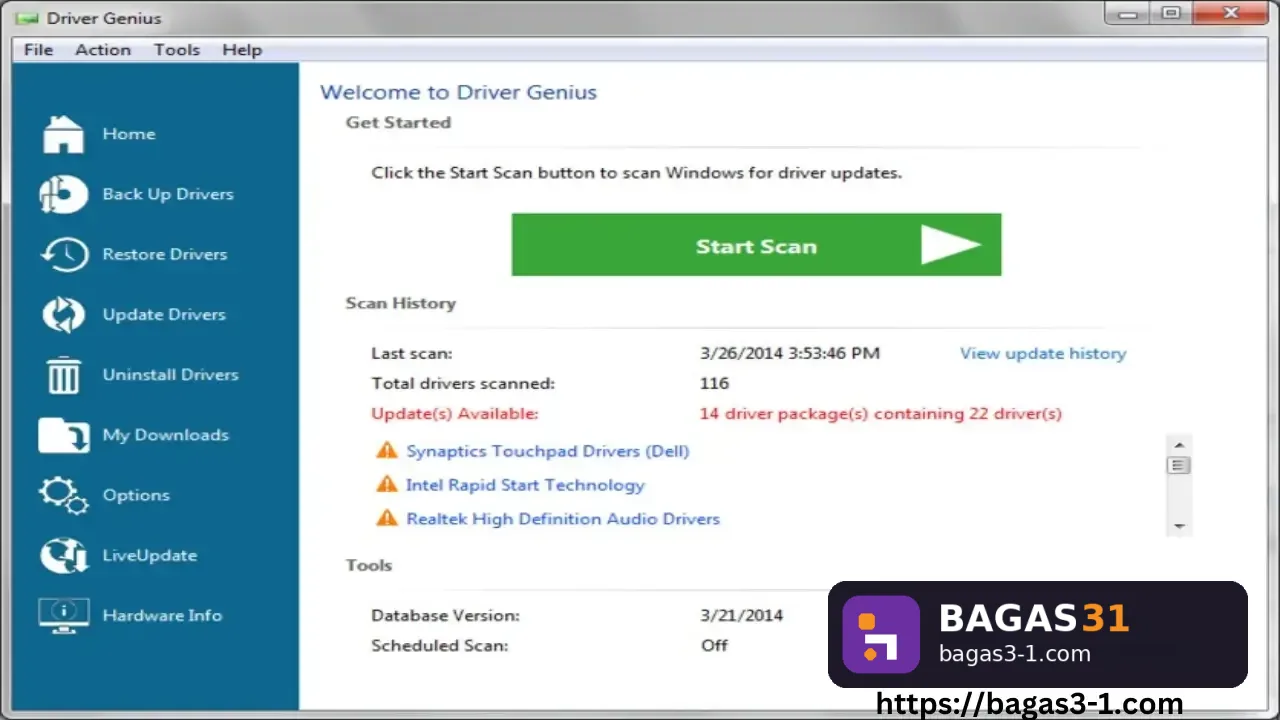The width and height of the screenshot is (1280, 720).
Task: Open the View update history link
Action: tap(1043, 353)
